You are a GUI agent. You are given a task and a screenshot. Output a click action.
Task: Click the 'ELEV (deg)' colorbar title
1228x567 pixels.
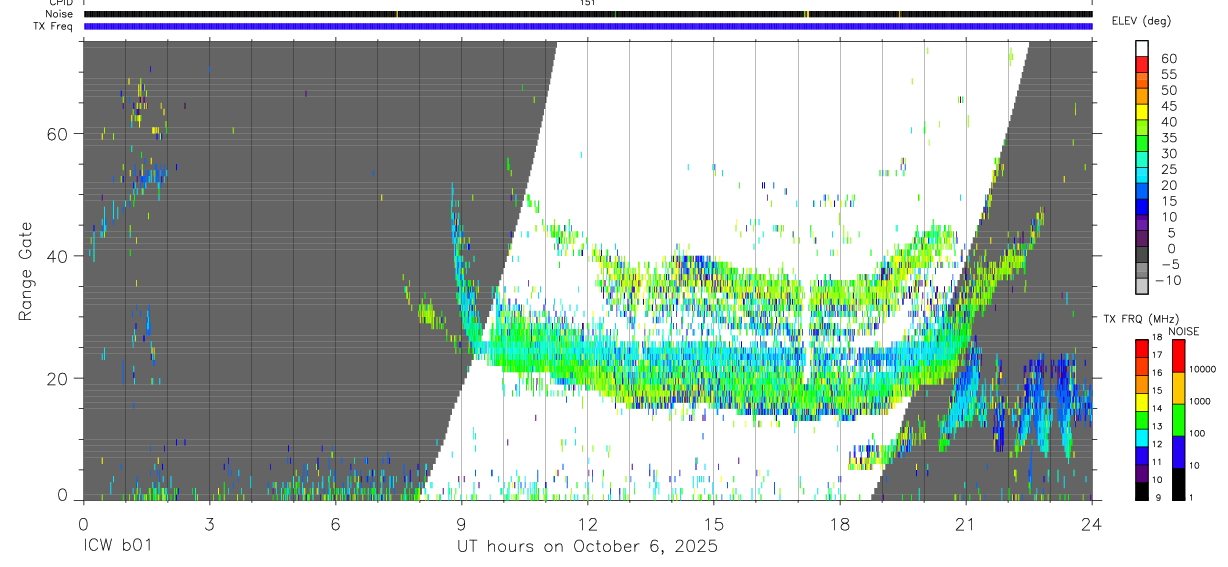click(1143, 21)
